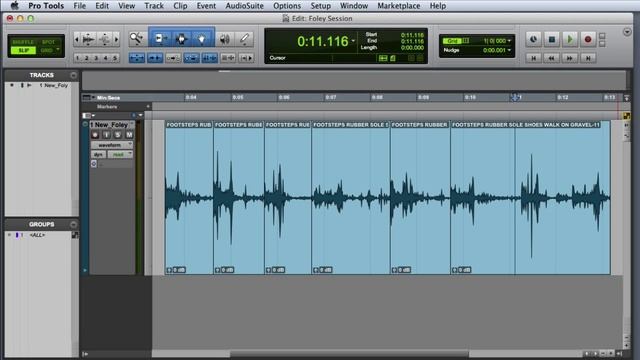640x360 pixels.
Task: Select the ALL group in Groups list
Action: (37, 235)
